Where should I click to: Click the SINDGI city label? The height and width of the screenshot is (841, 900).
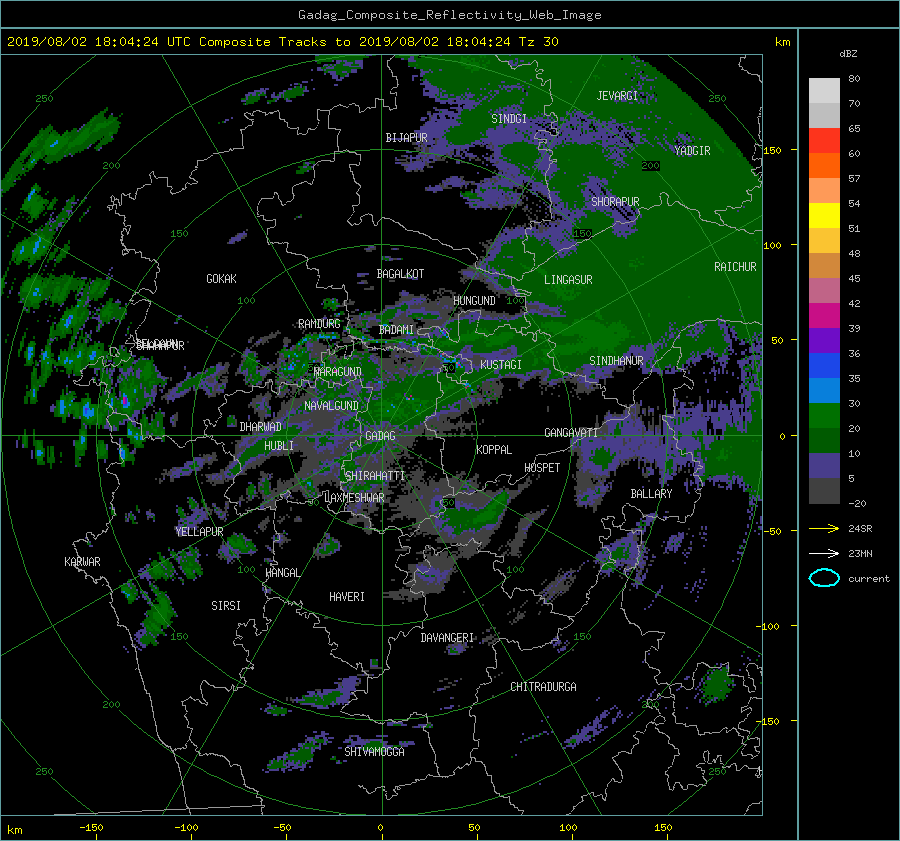pyautogui.click(x=509, y=119)
